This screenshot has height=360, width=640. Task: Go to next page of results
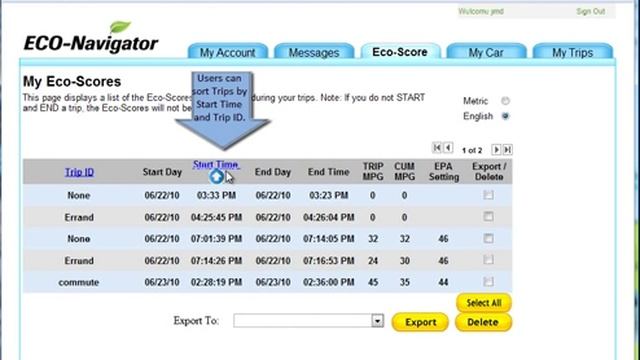[x=496, y=149]
